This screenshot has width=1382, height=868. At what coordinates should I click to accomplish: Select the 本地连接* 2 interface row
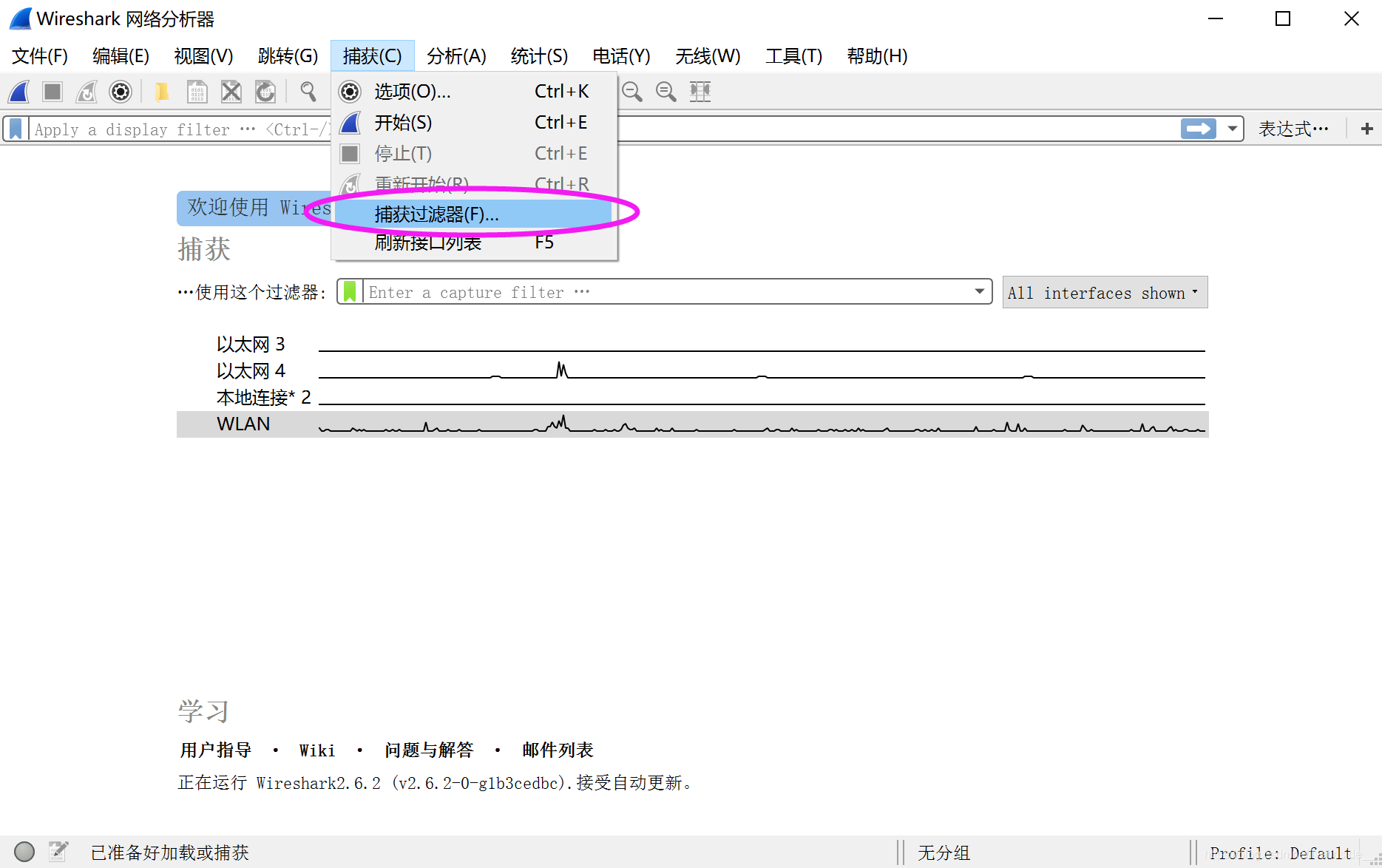692,397
